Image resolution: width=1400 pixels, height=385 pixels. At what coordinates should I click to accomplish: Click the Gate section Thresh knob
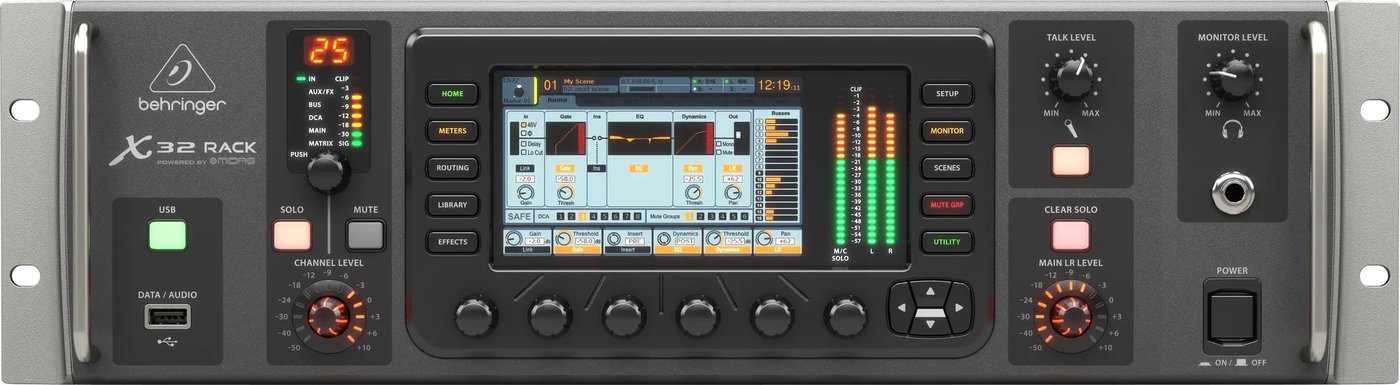565,192
